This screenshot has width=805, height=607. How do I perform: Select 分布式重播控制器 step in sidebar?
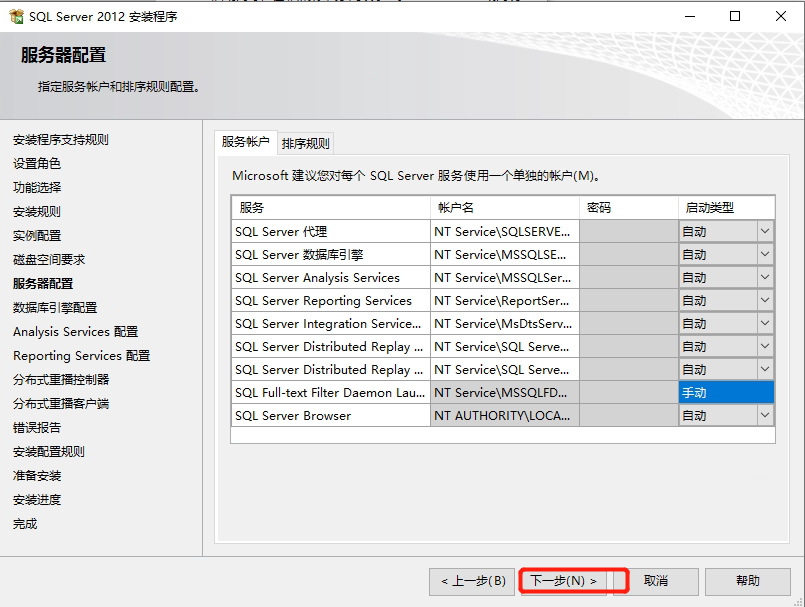(61, 380)
